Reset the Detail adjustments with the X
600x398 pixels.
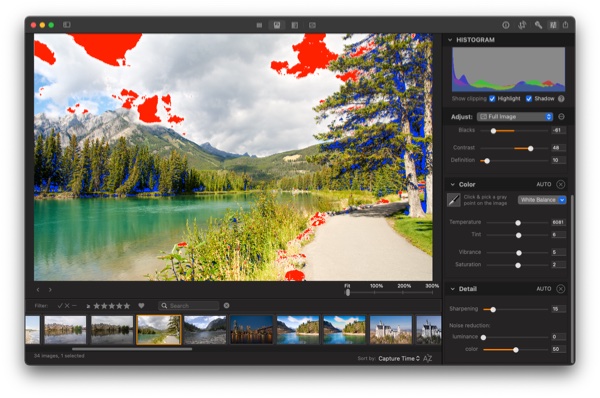(561, 289)
